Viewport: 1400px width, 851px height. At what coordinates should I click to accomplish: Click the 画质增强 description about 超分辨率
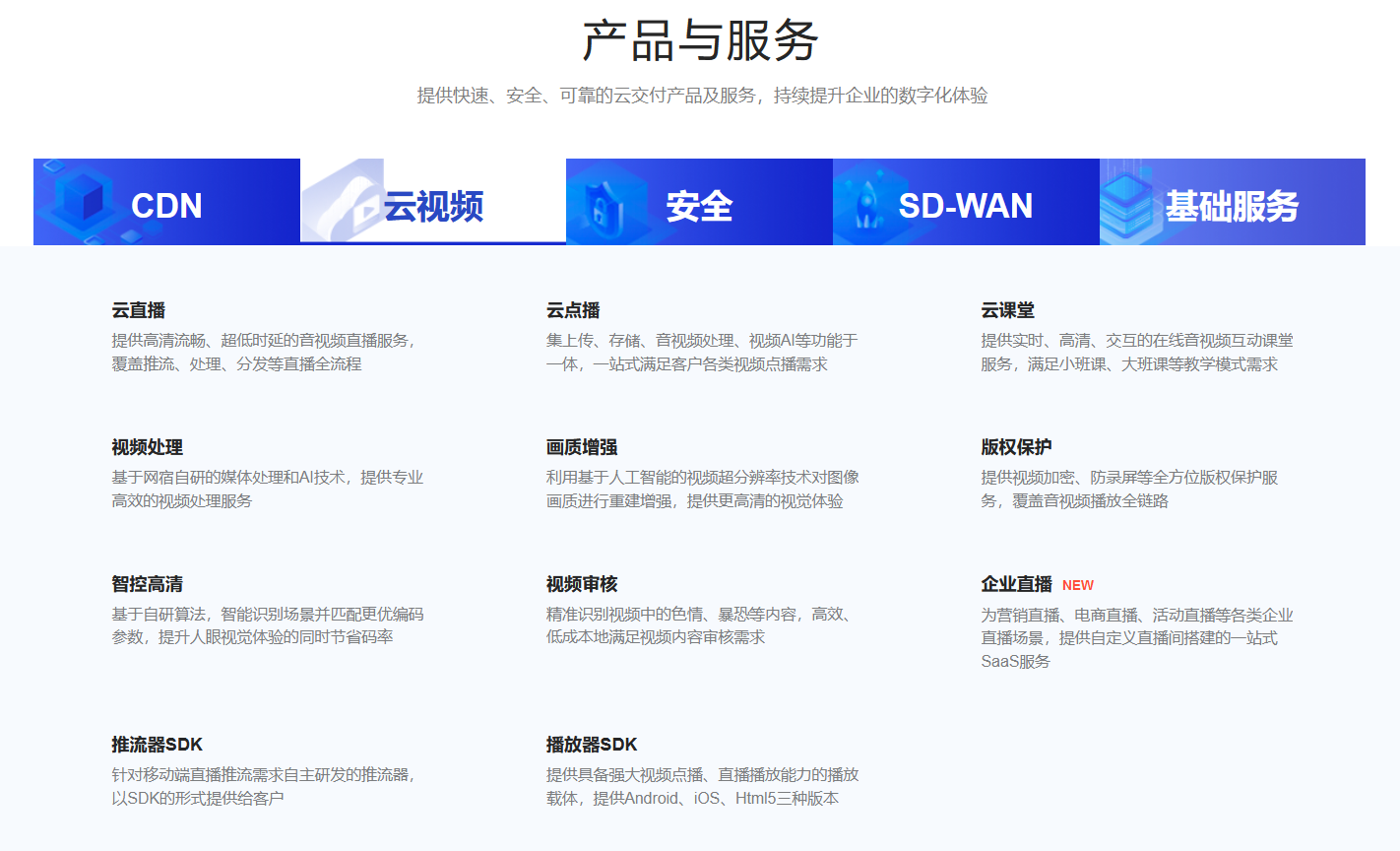click(703, 490)
